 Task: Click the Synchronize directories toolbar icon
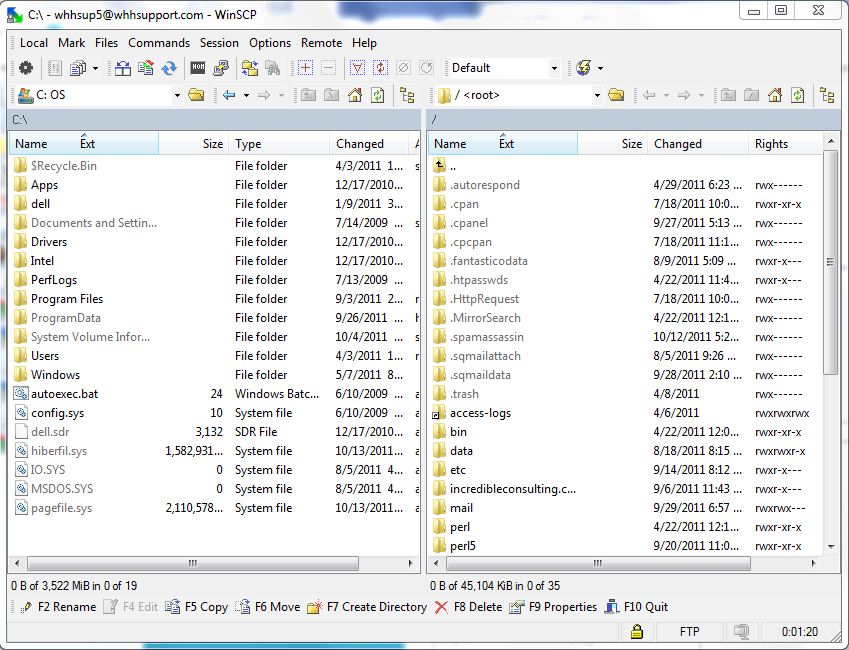(x=169, y=68)
